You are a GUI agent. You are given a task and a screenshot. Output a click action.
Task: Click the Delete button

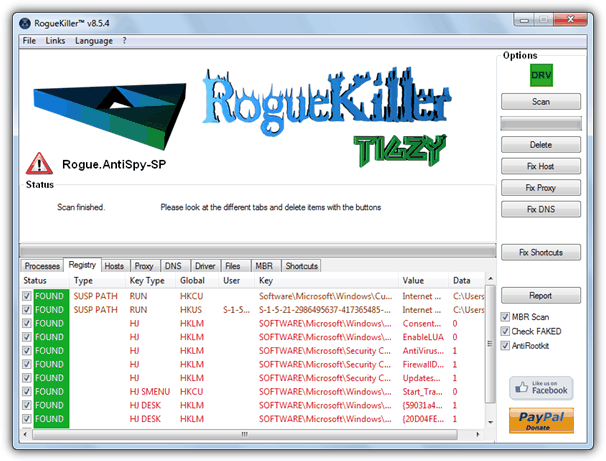pyautogui.click(x=541, y=145)
